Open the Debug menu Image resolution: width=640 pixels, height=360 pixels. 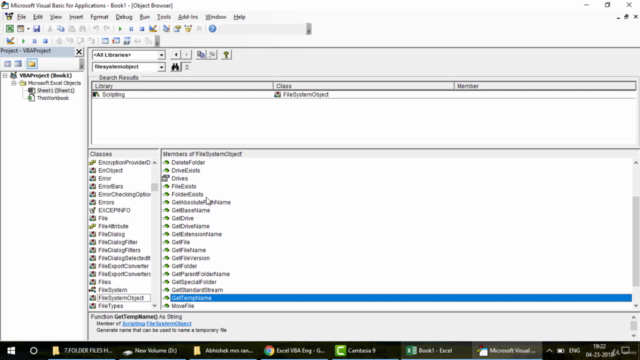124,17
